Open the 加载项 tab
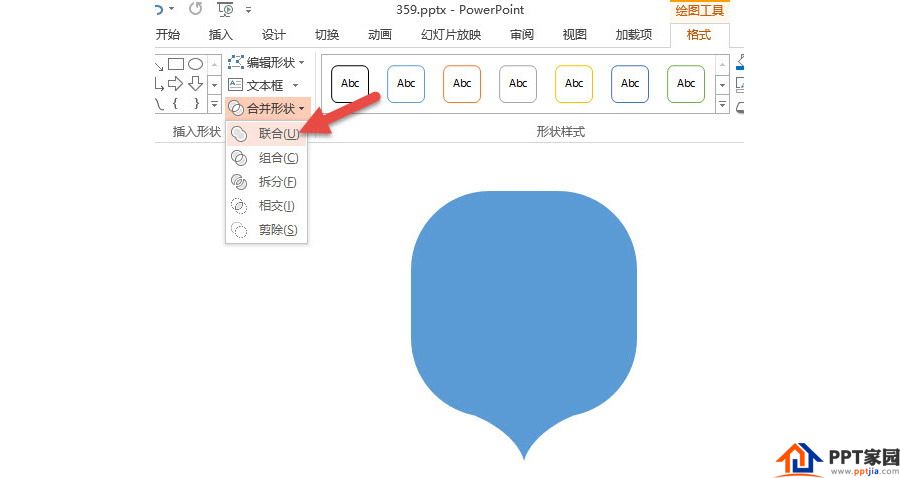Image resolution: width=900 pixels, height=478 pixels. click(x=634, y=34)
